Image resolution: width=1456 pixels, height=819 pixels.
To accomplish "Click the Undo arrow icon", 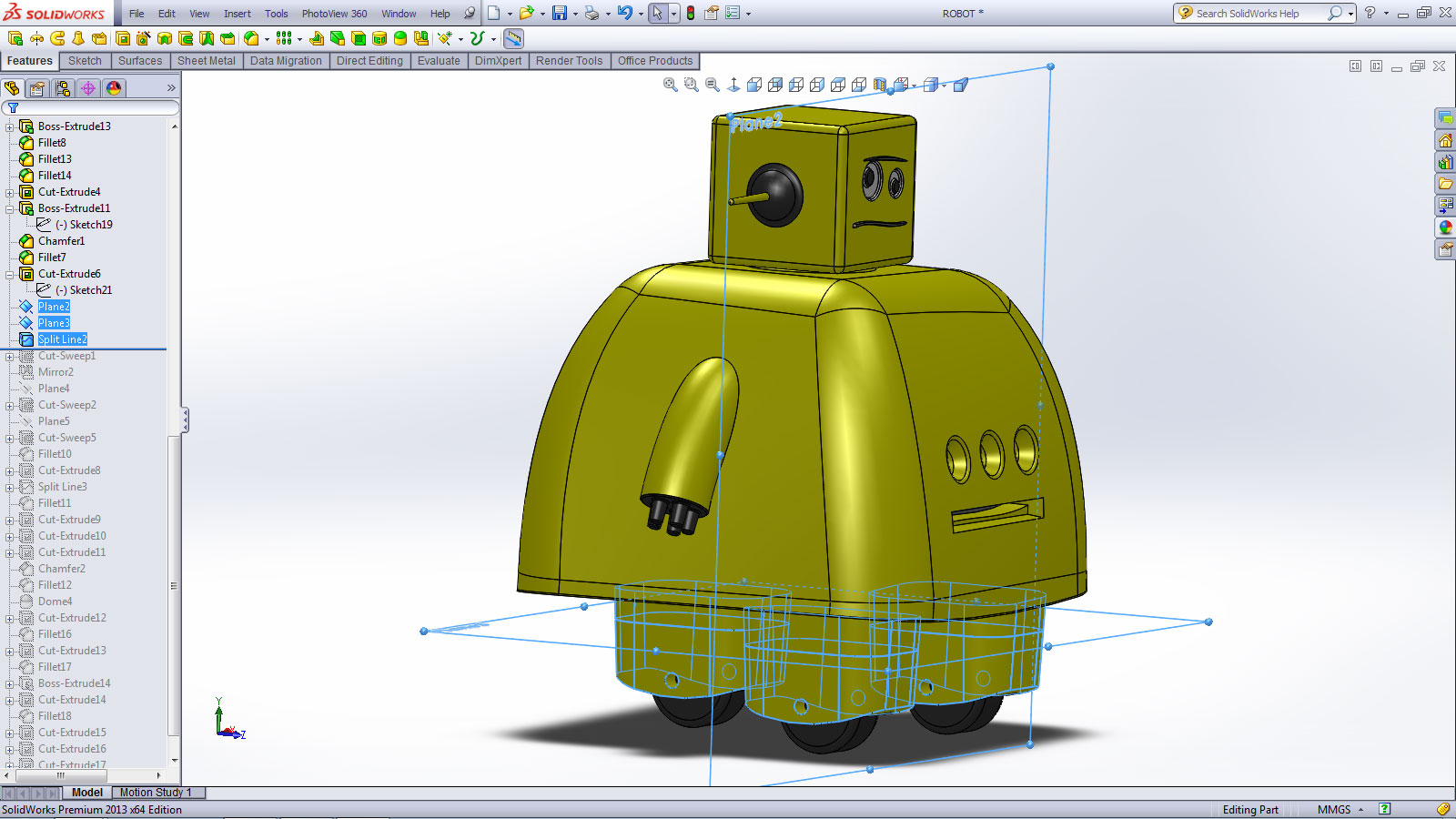I will [624, 13].
